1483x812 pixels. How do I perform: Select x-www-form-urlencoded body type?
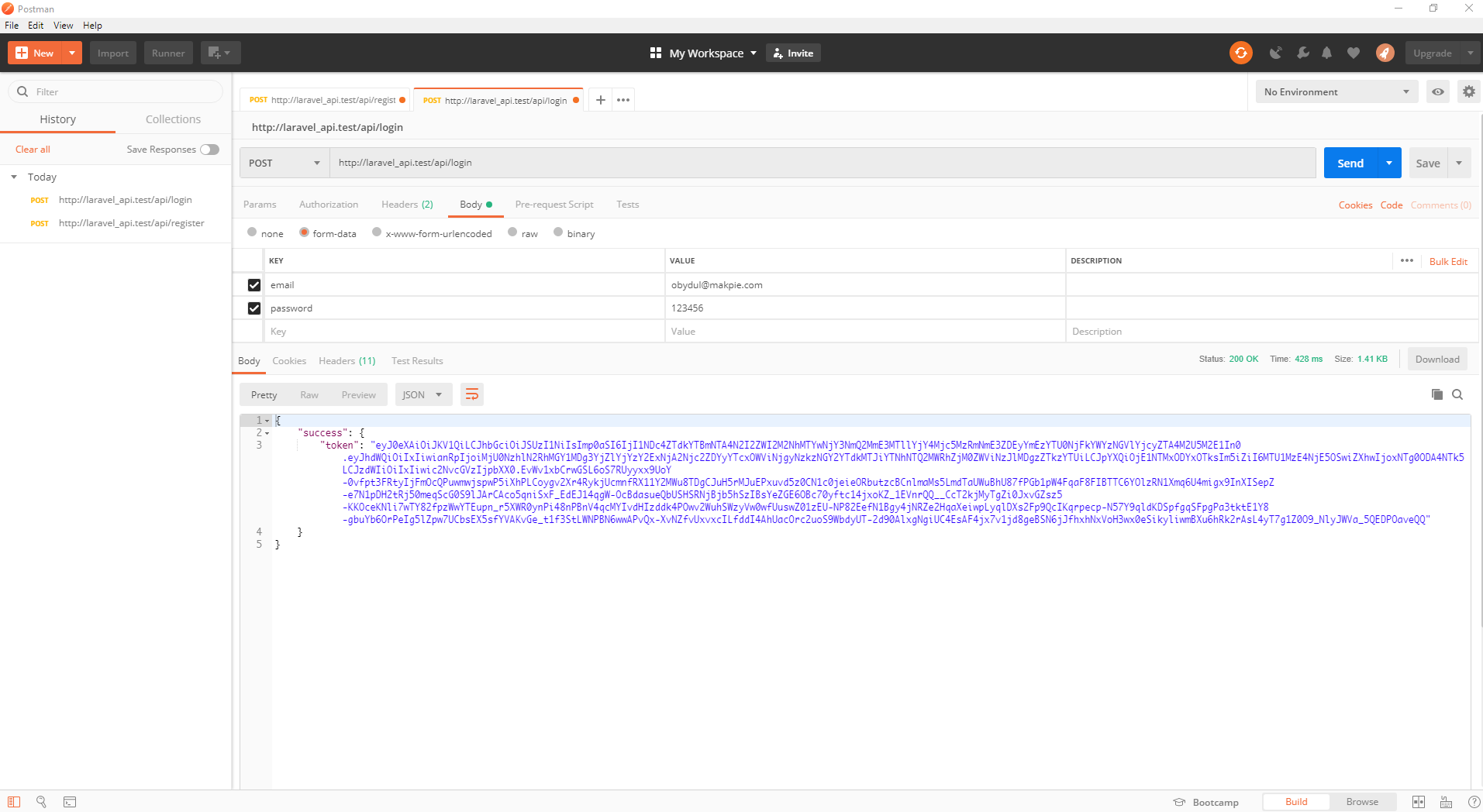[377, 232]
